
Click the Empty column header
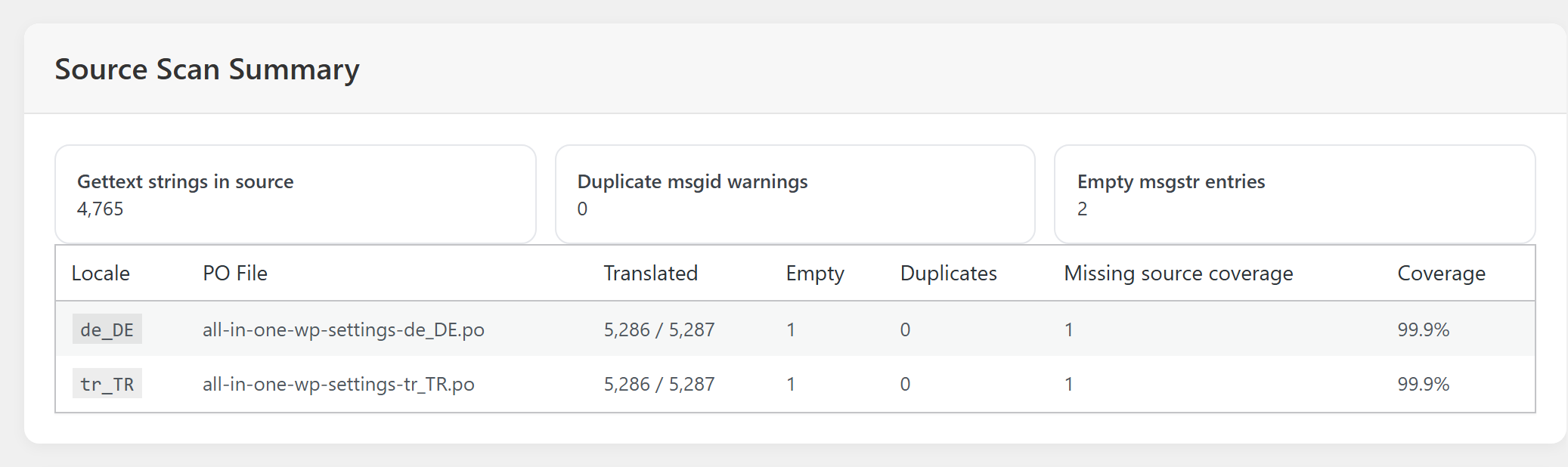(x=815, y=274)
